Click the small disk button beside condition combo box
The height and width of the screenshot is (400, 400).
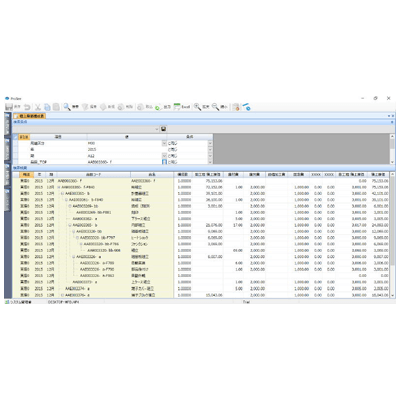click(163, 129)
